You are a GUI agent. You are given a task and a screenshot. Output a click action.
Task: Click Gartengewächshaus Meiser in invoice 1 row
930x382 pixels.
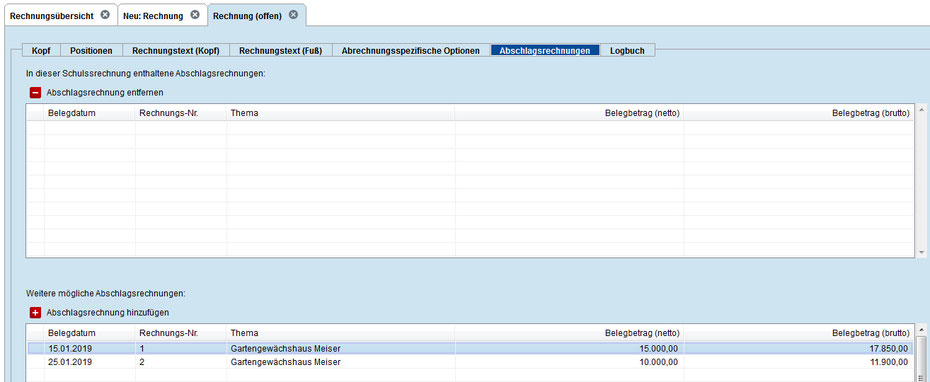coord(286,348)
